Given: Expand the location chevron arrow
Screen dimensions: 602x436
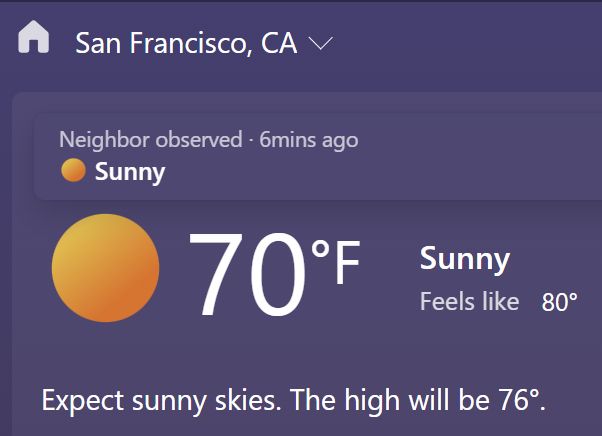Looking at the screenshot, I should click(321, 43).
